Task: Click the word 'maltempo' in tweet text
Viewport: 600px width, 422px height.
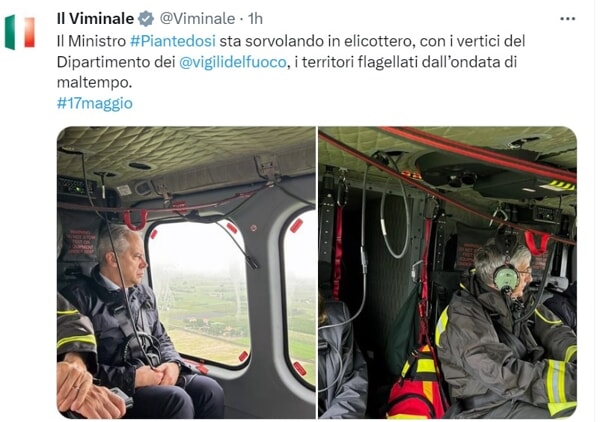Action: click(94, 82)
